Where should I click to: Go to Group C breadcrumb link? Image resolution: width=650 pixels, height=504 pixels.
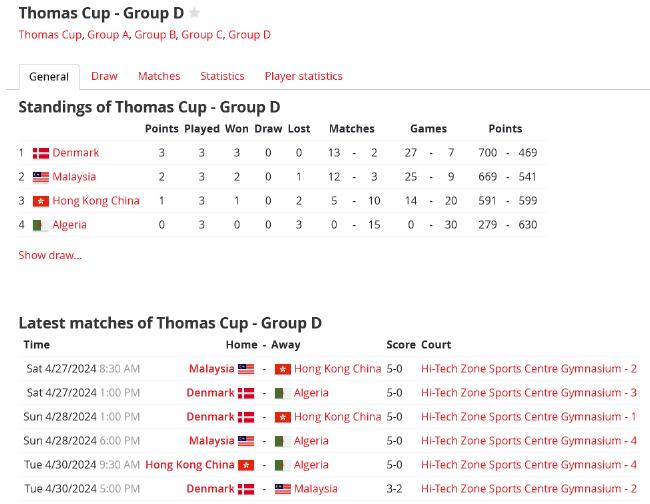[x=202, y=35]
